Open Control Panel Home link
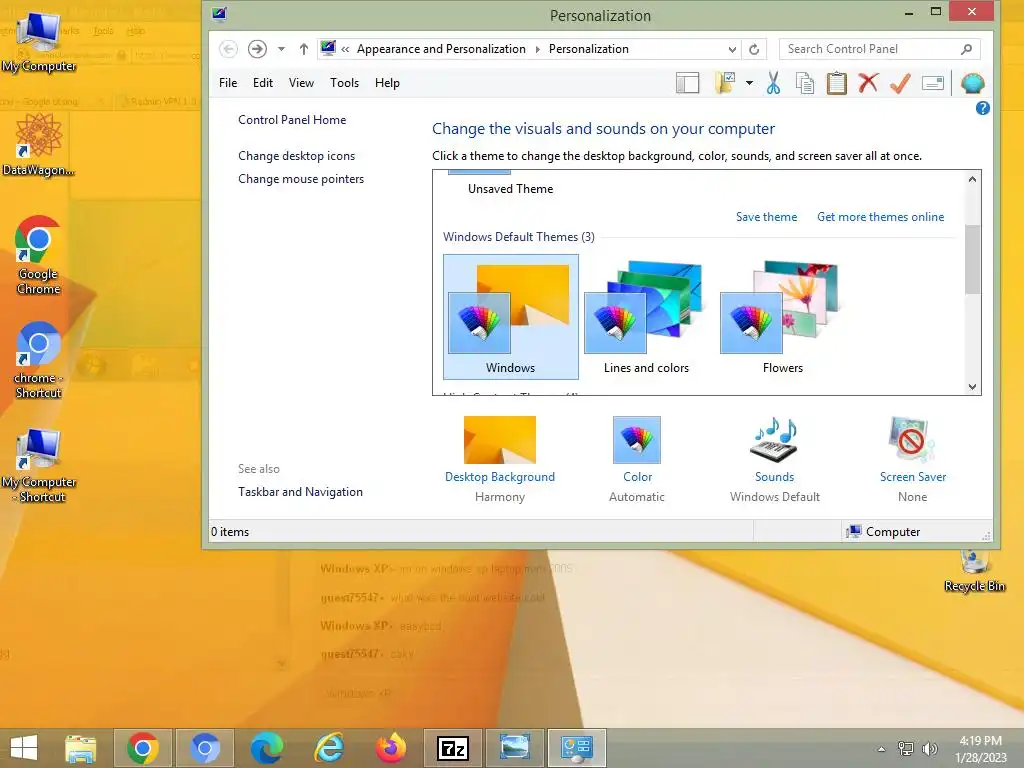1024x768 pixels. coord(292,120)
